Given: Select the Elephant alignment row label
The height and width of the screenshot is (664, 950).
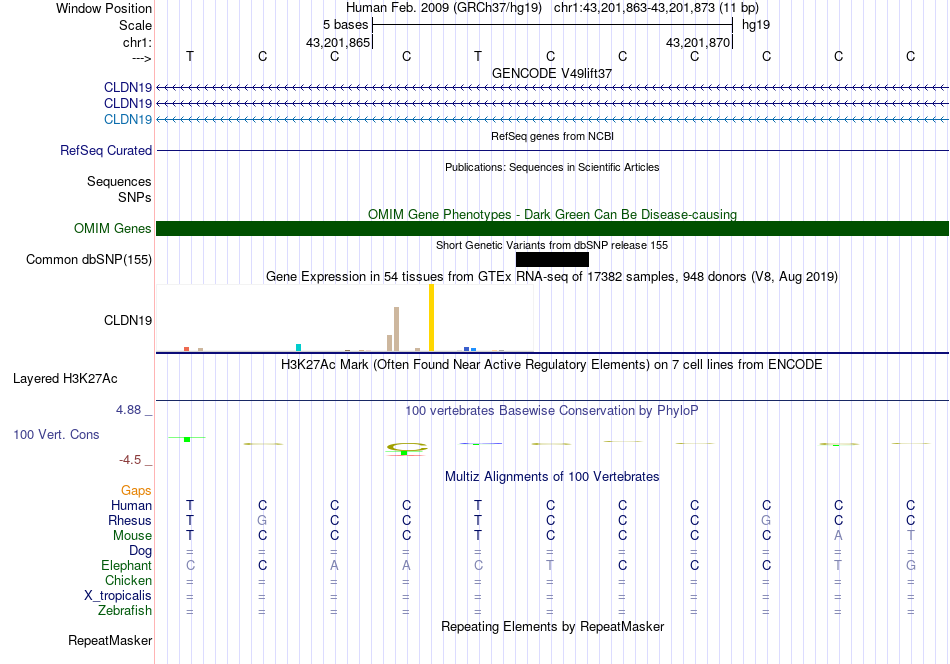Looking at the screenshot, I should tap(127, 565).
